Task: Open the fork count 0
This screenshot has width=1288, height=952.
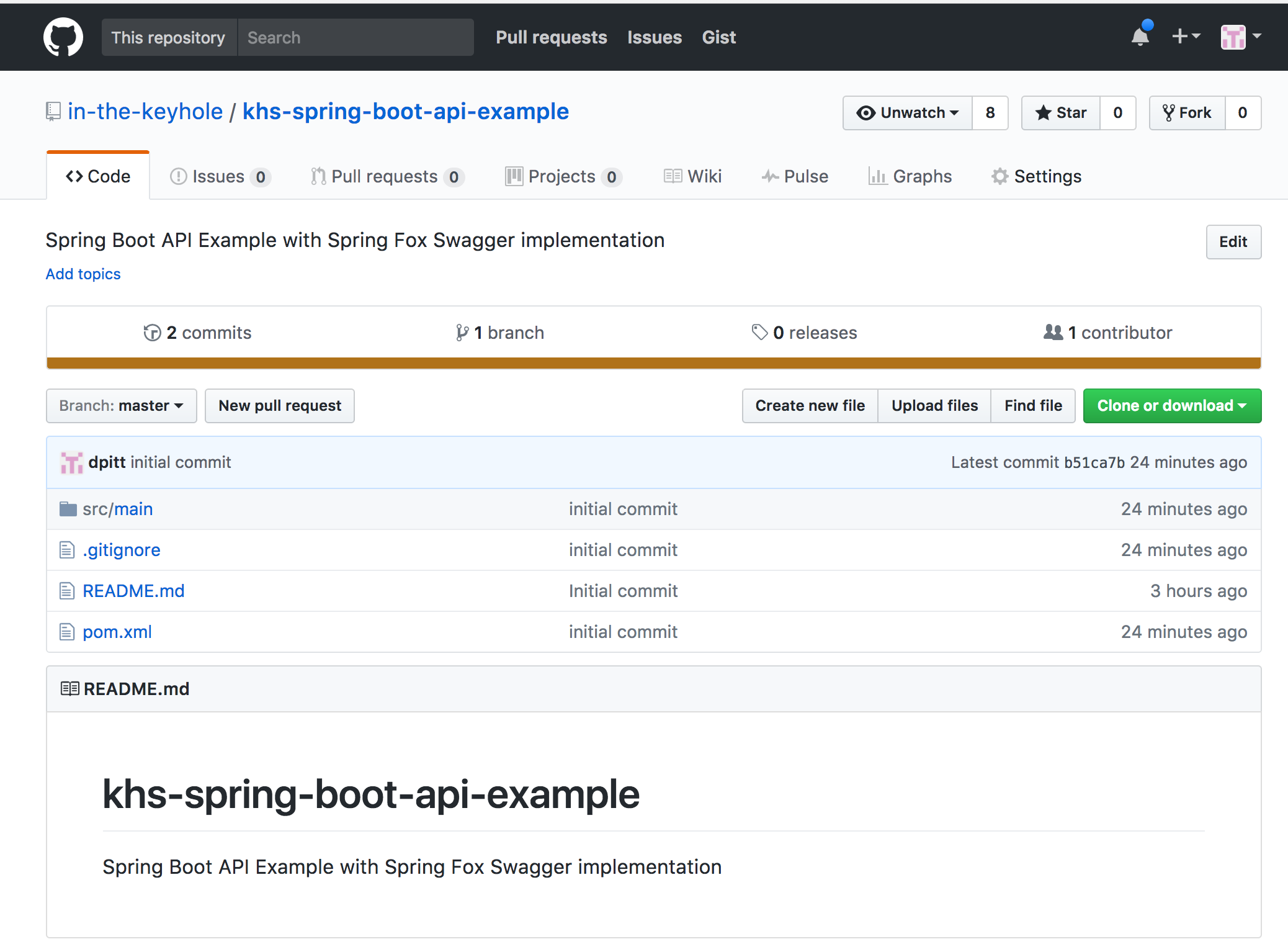Action: tap(1243, 113)
